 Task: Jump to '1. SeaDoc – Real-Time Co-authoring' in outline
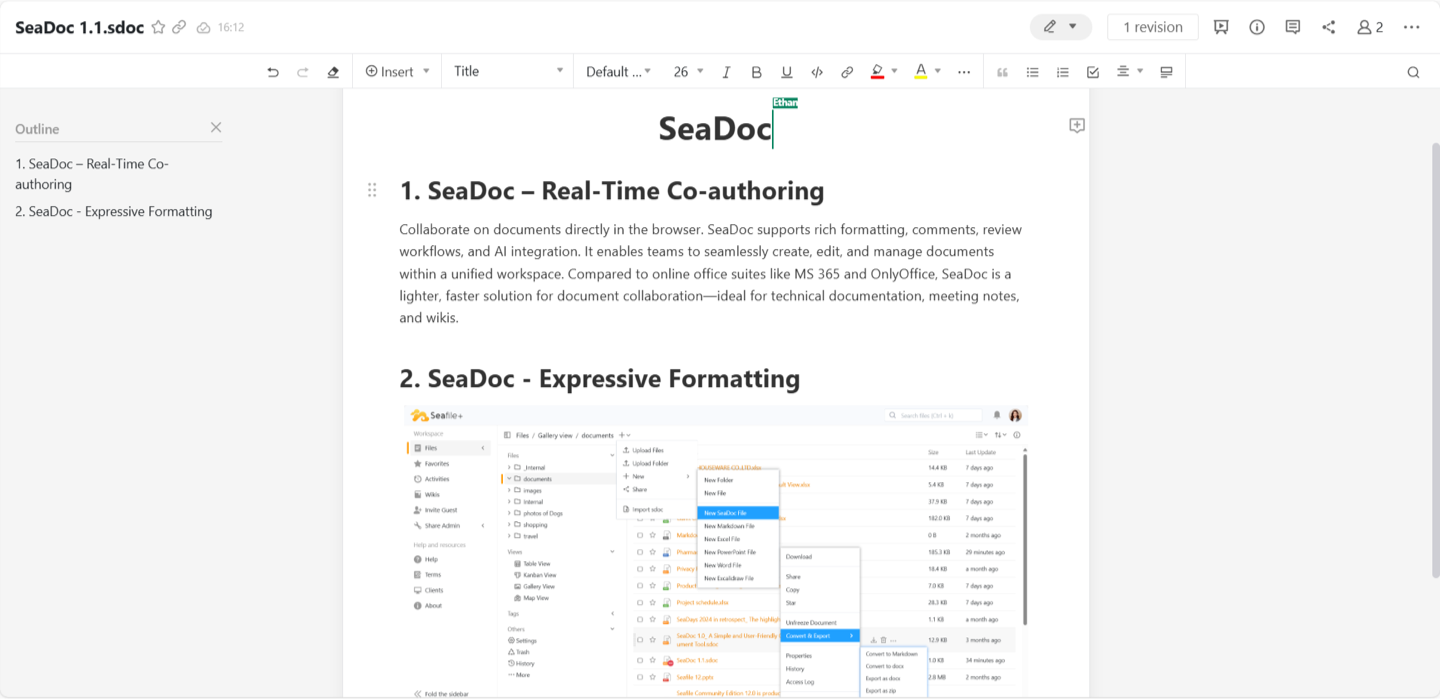[92, 174]
